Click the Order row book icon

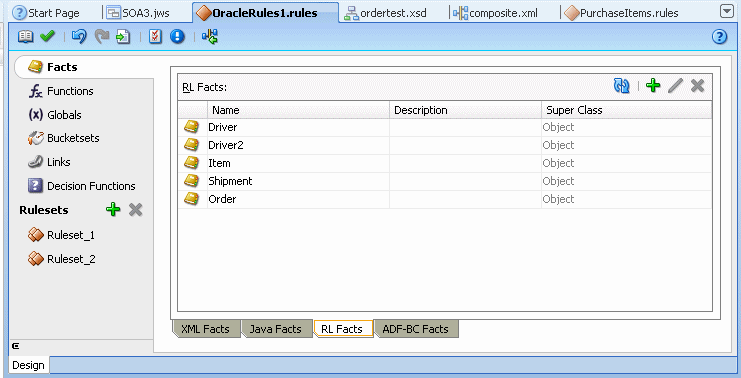(x=191, y=198)
